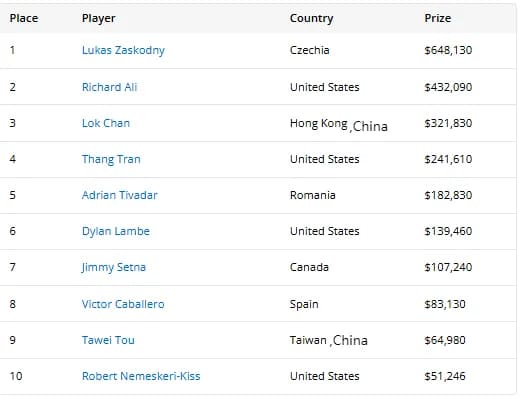The image size is (522, 399).
Task: Select Tawei Tou player link
Action: click(108, 340)
